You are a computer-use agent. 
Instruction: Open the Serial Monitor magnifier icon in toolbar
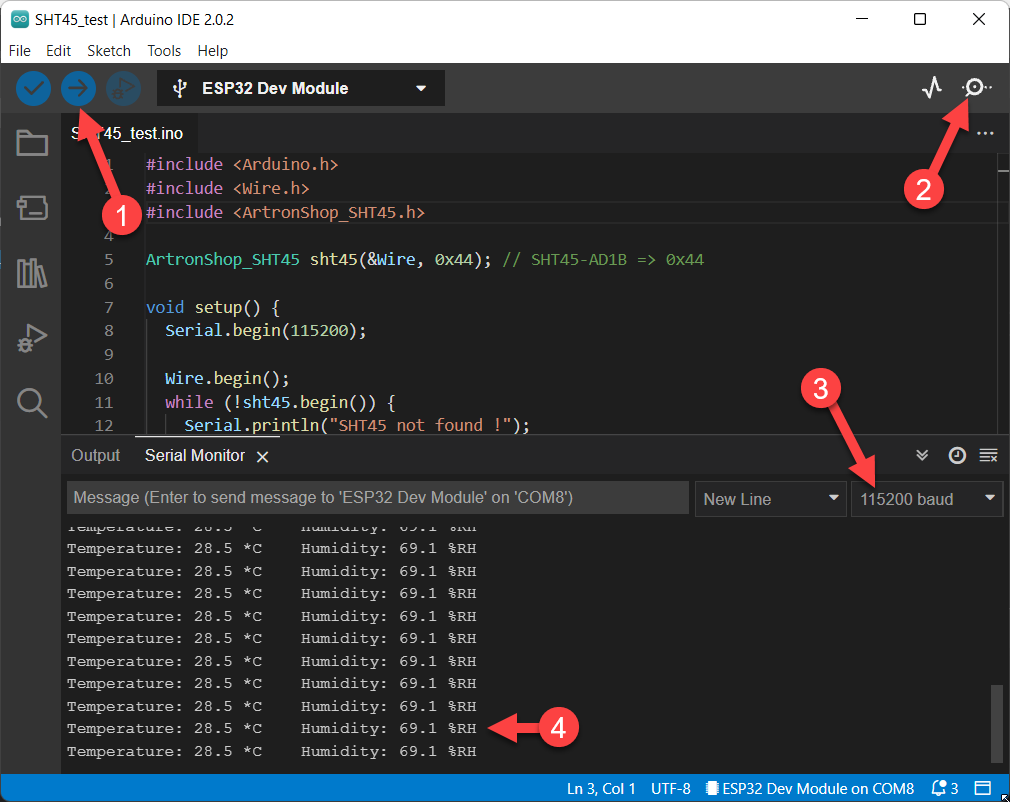click(x=977, y=87)
